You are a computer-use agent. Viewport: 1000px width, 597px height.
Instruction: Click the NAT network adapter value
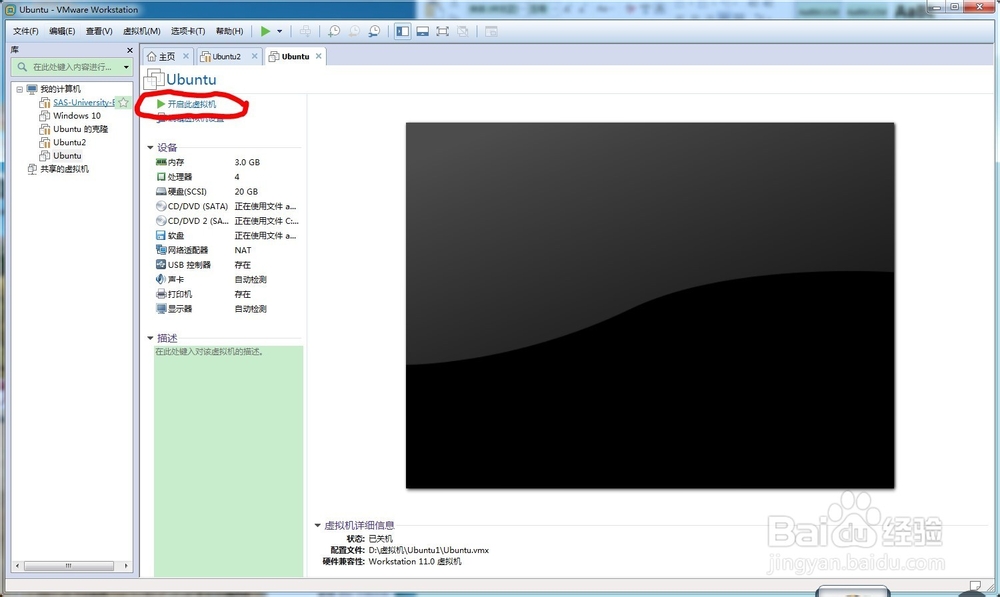pyautogui.click(x=243, y=250)
